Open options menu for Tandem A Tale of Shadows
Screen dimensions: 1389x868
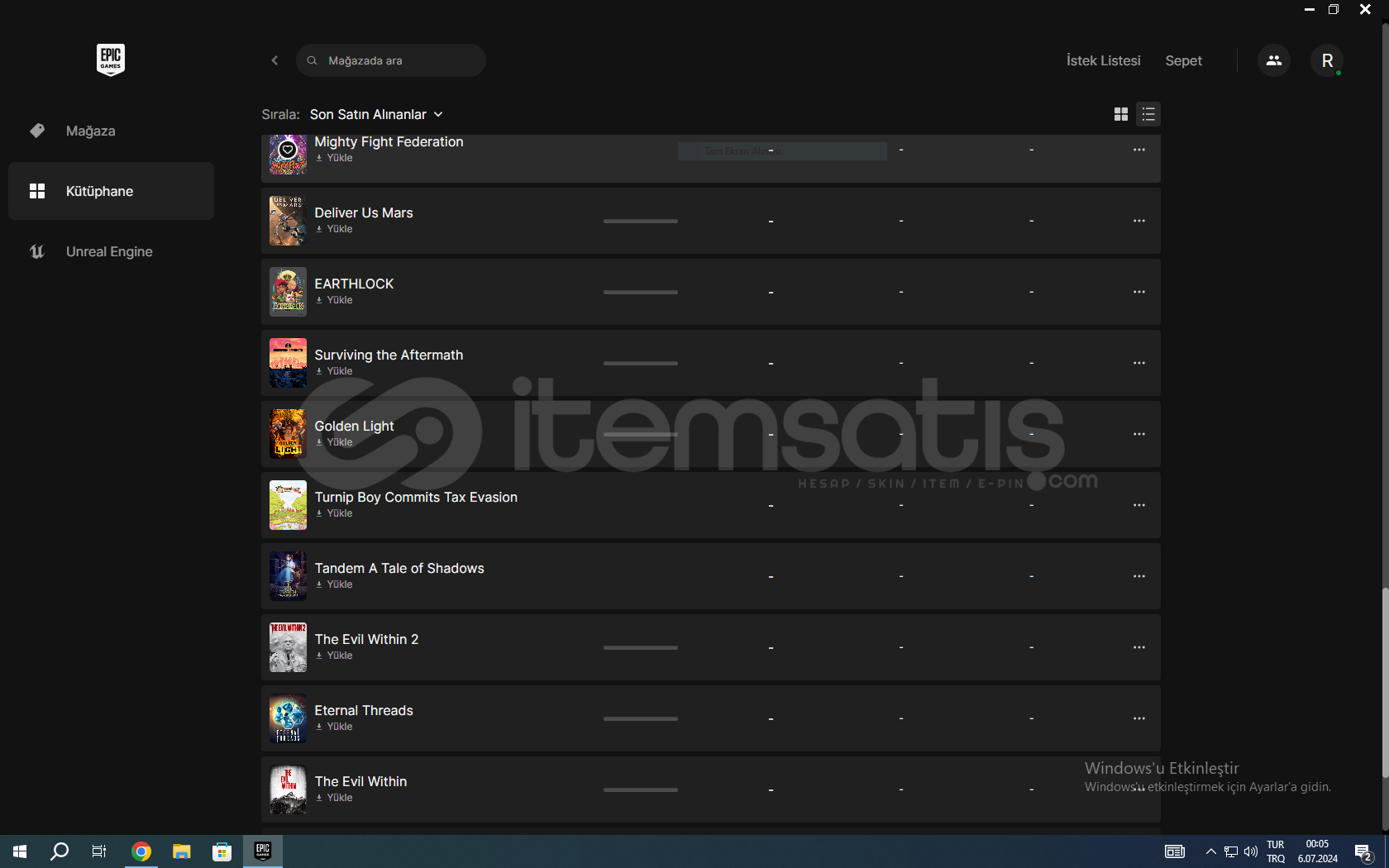(x=1138, y=576)
